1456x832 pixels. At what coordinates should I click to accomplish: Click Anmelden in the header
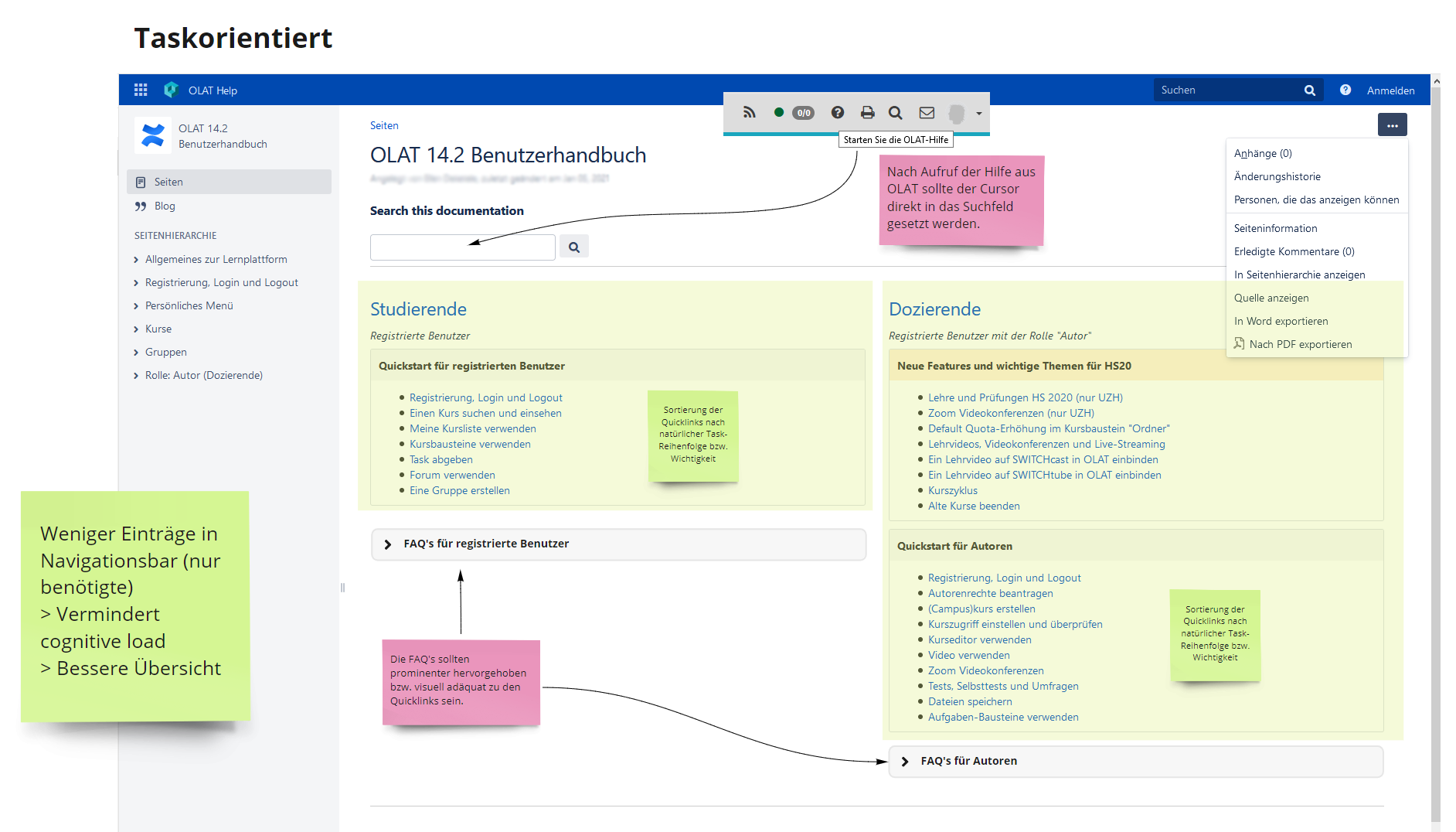click(1390, 90)
